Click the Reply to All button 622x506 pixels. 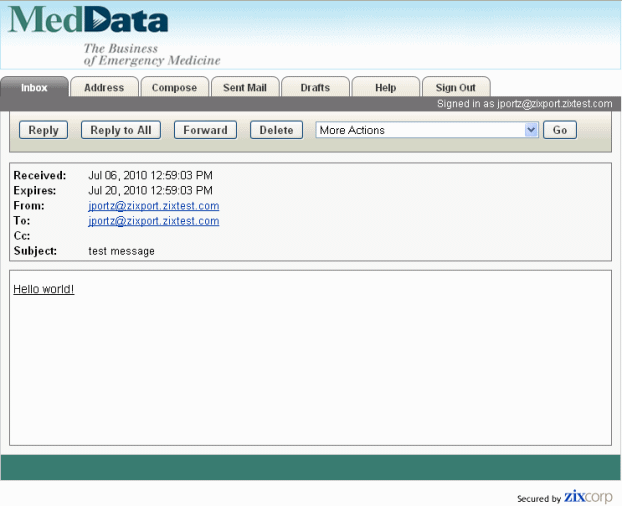point(121,130)
